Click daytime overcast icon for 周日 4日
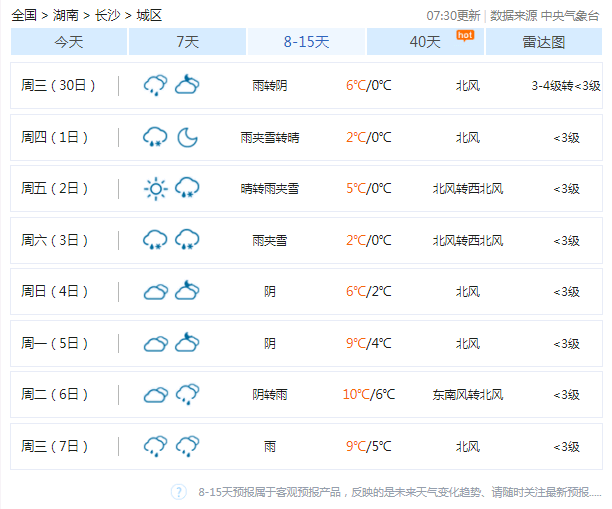The height and width of the screenshot is (509, 612). pyautogui.click(x=156, y=292)
